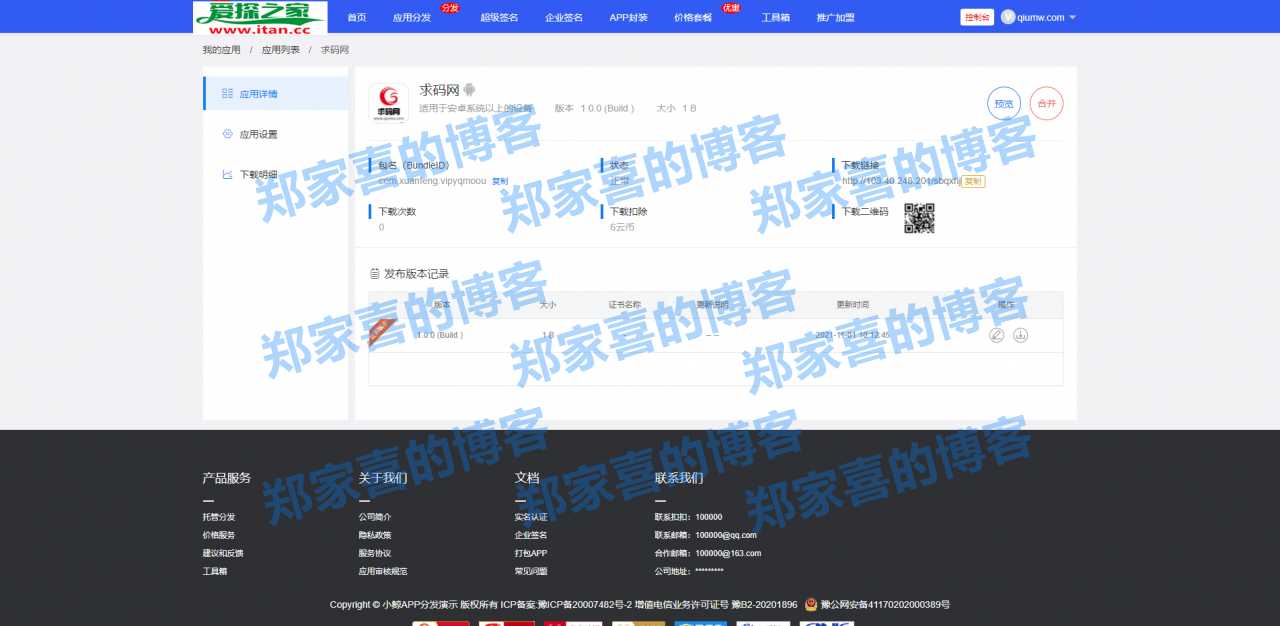Click the cooperation email 100000@163.com
Screen dimensions: 1280x626
click(x=728, y=553)
